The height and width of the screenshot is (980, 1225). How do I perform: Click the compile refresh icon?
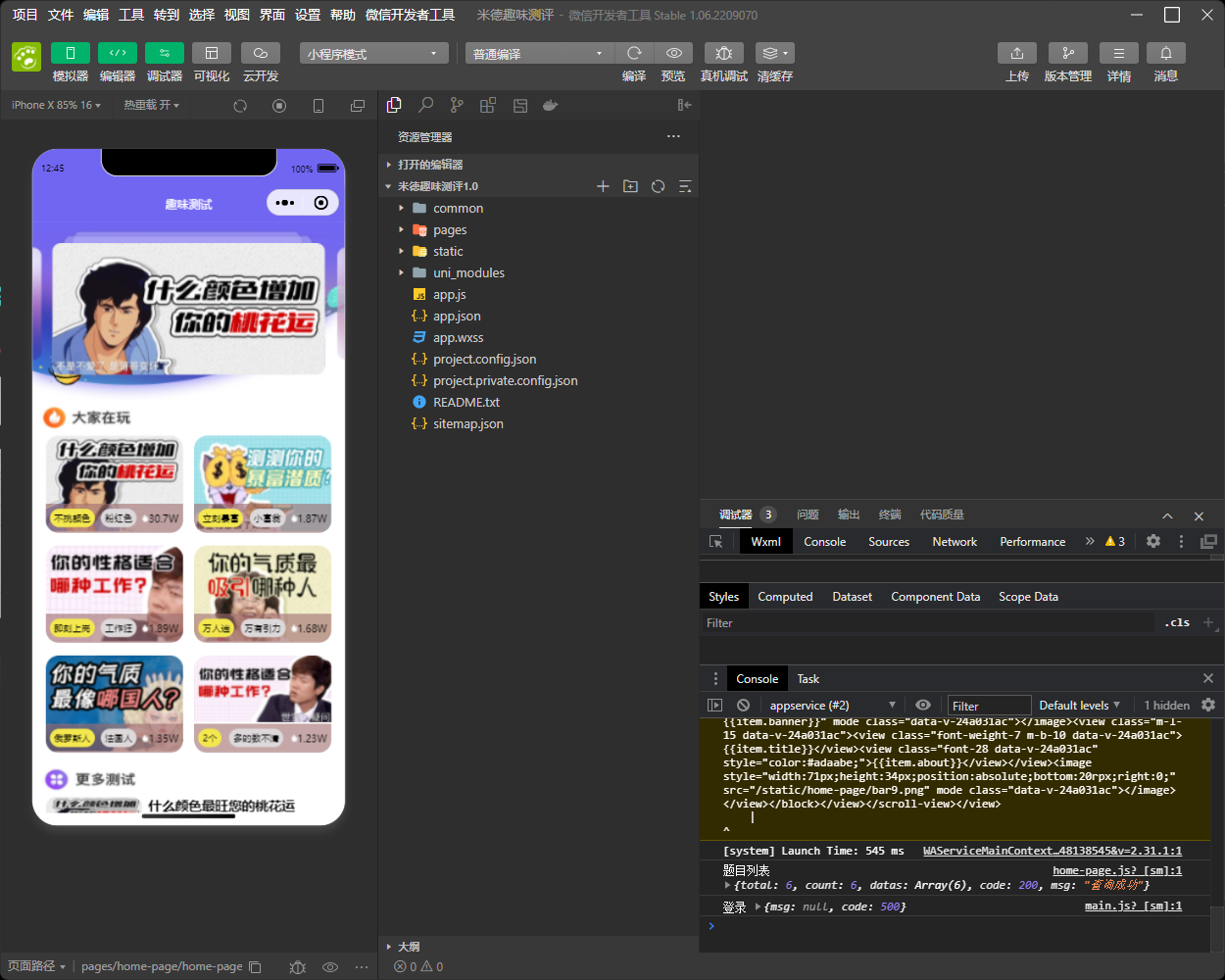[x=634, y=53]
